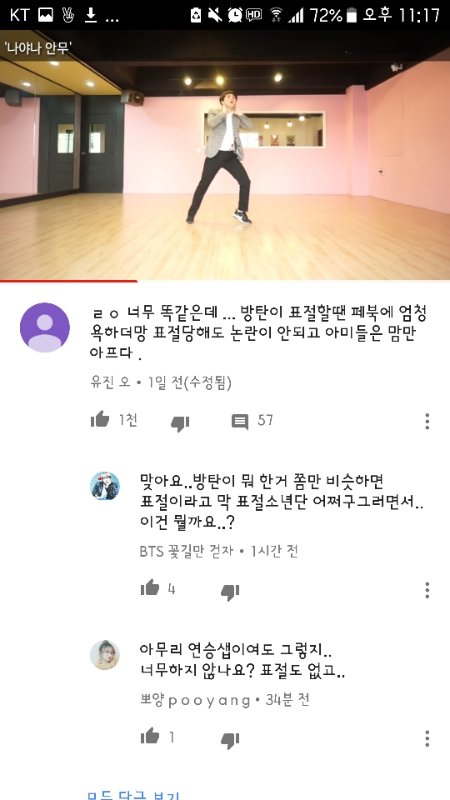Like the reply by 뽀양 pooyang
This screenshot has height=800, width=450.
pyautogui.click(x=150, y=736)
